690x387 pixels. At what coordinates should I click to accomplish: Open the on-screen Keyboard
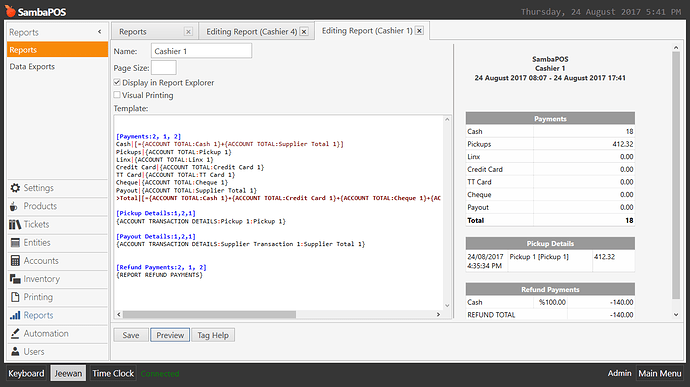tap(26, 373)
